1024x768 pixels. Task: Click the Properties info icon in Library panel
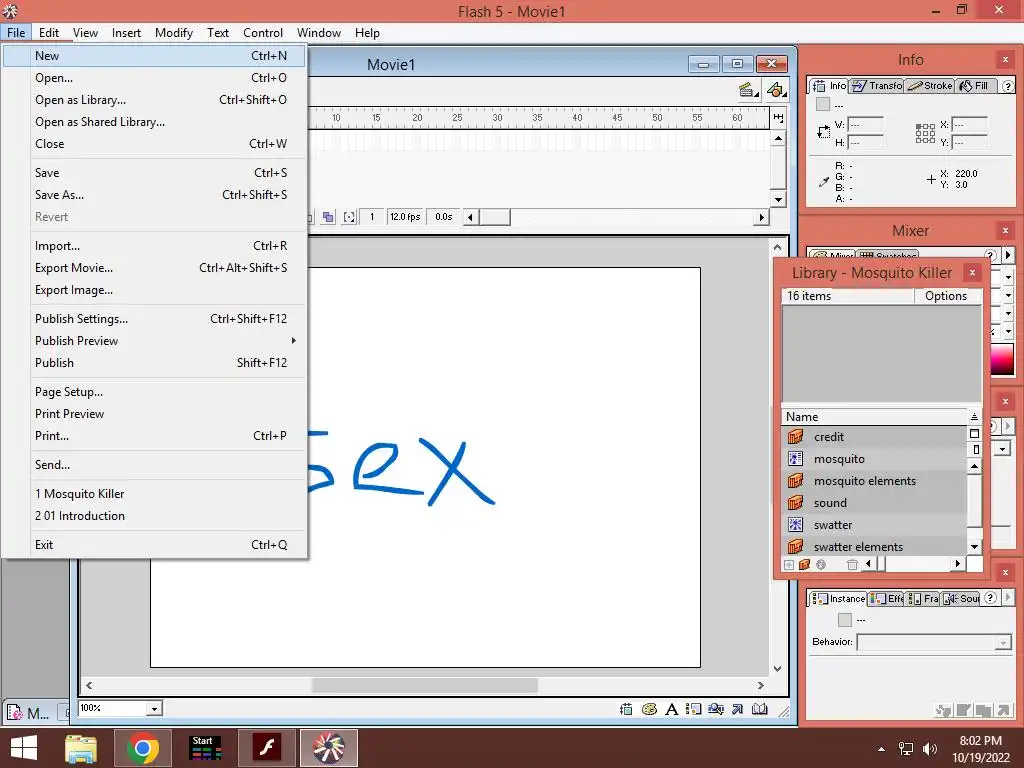821,565
